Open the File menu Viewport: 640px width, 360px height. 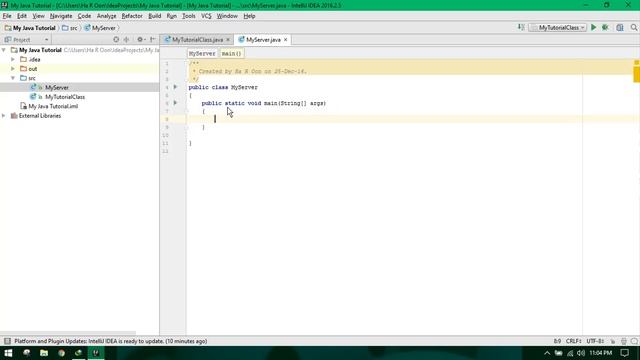pyautogui.click(x=7, y=16)
